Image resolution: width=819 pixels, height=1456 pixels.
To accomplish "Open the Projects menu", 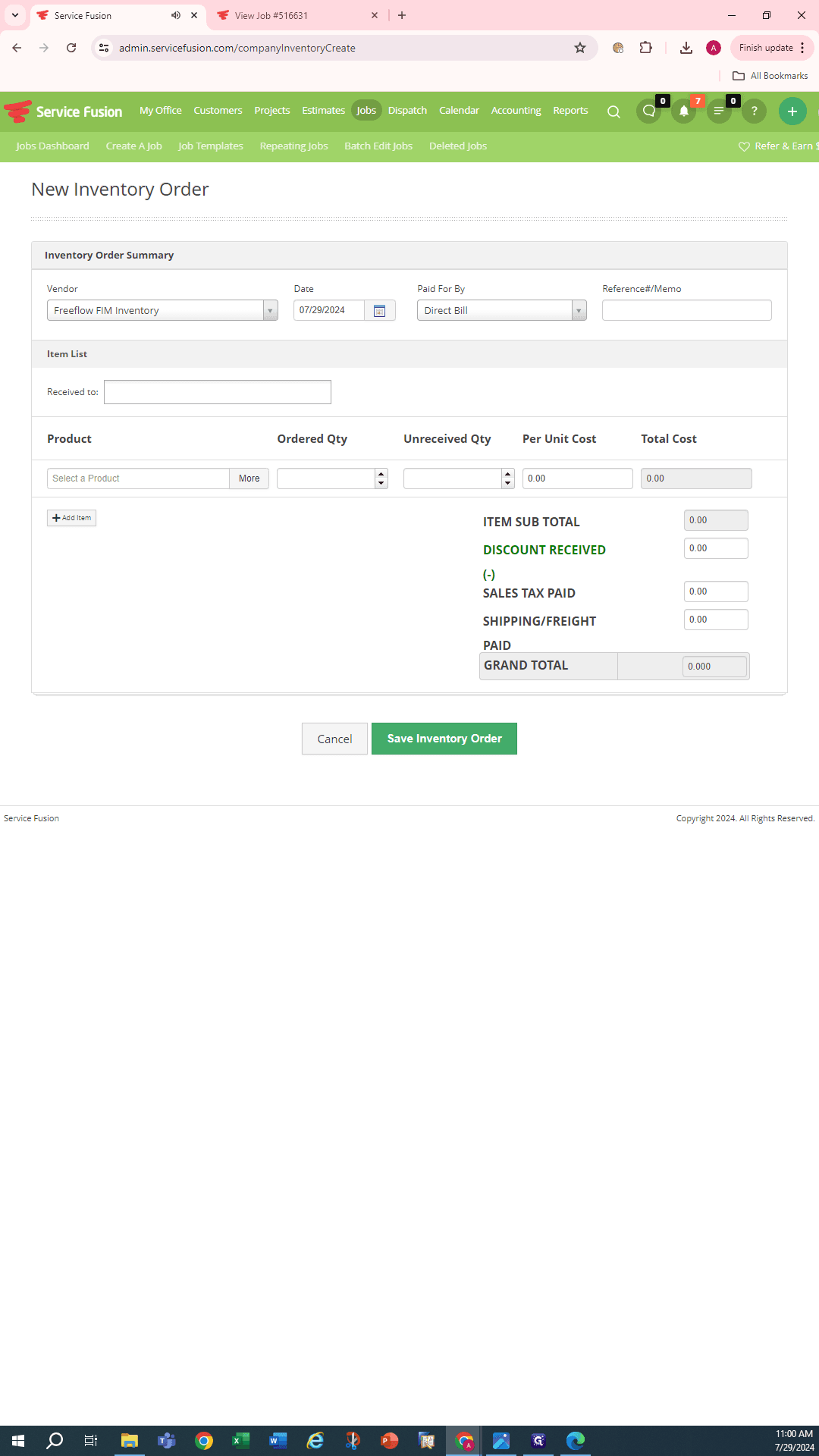I will [272, 111].
